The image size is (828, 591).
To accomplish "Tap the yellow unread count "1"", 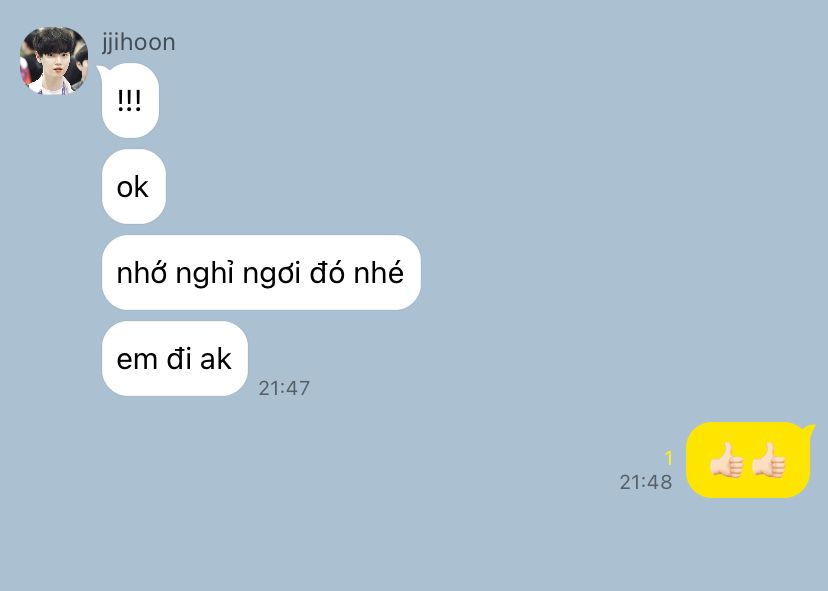I will [x=669, y=458].
